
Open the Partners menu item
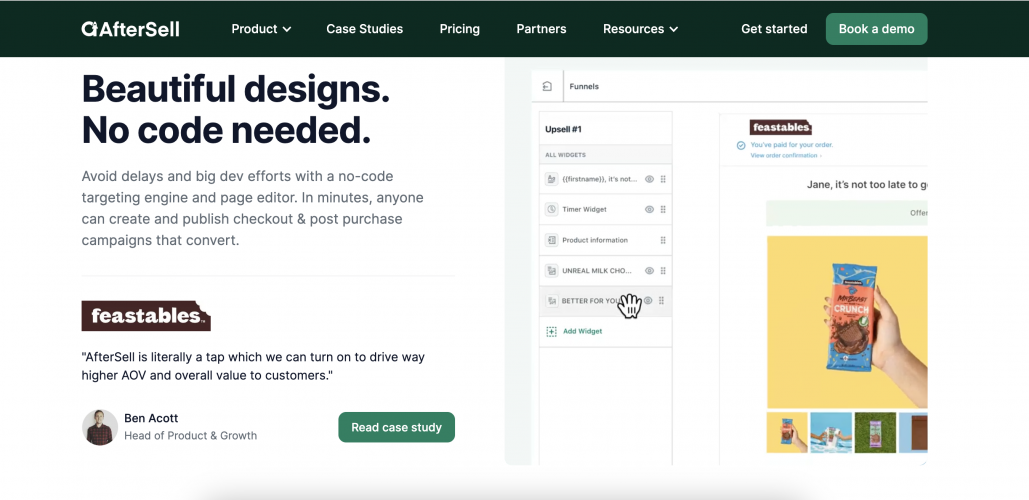coord(541,29)
